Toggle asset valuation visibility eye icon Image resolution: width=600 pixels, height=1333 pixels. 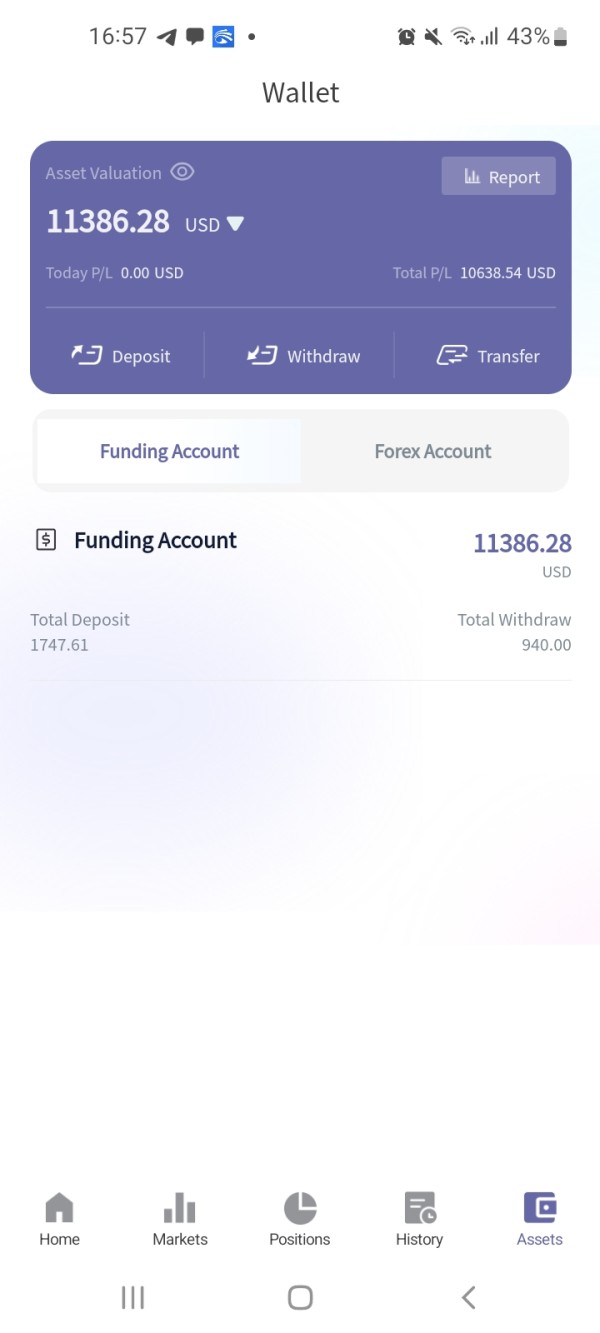click(x=182, y=172)
